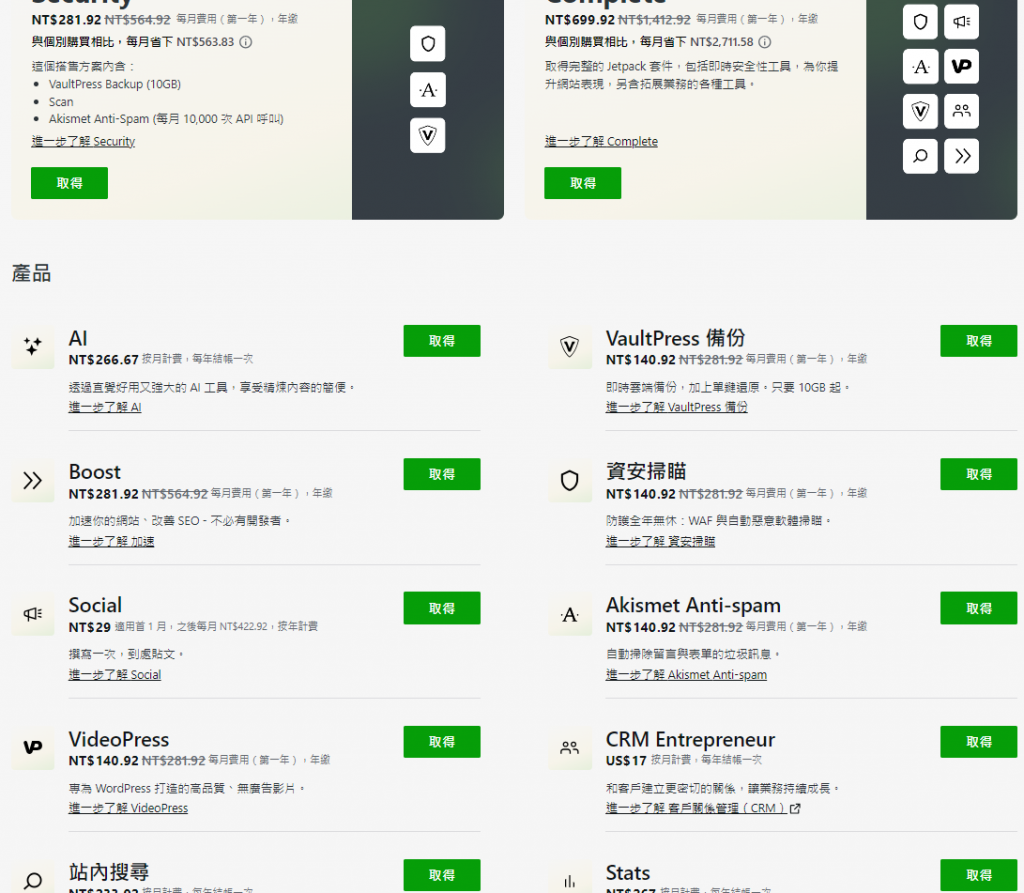Click the Akismet Anti-Spam 10,000 API list item
The image size is (1024, 893).
click(166, 119)
